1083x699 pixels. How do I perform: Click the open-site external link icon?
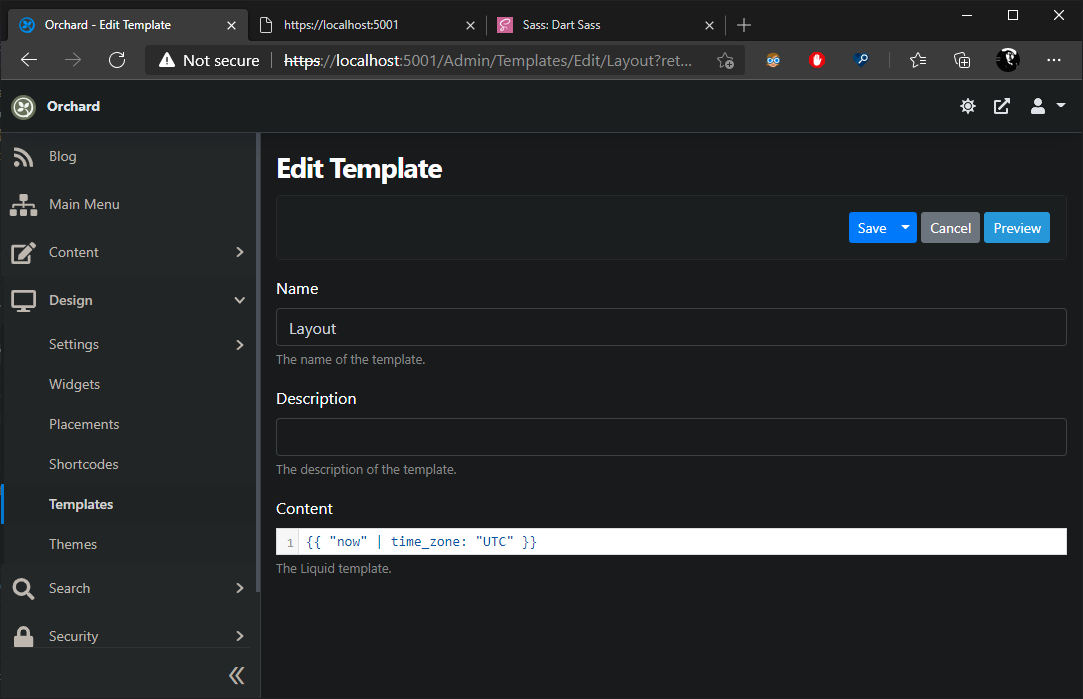click(1002, 105)
